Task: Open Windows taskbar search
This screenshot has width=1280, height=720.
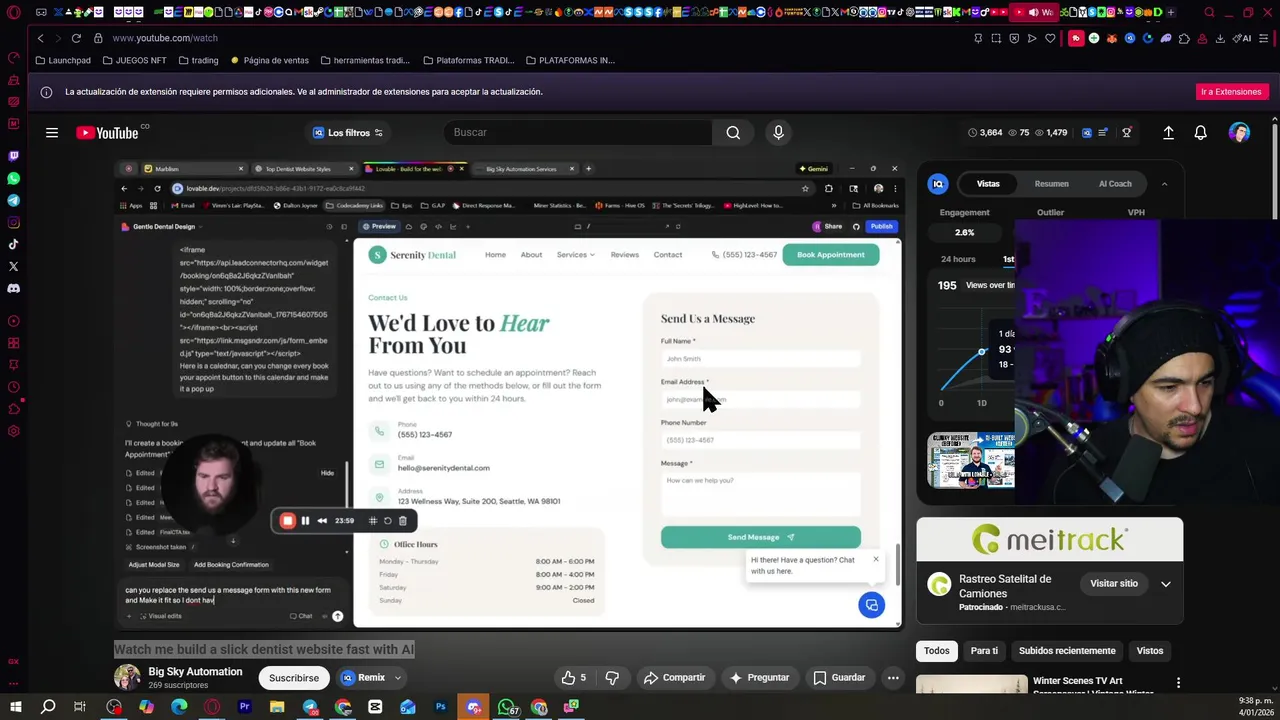Action: [x=48, y=707]
